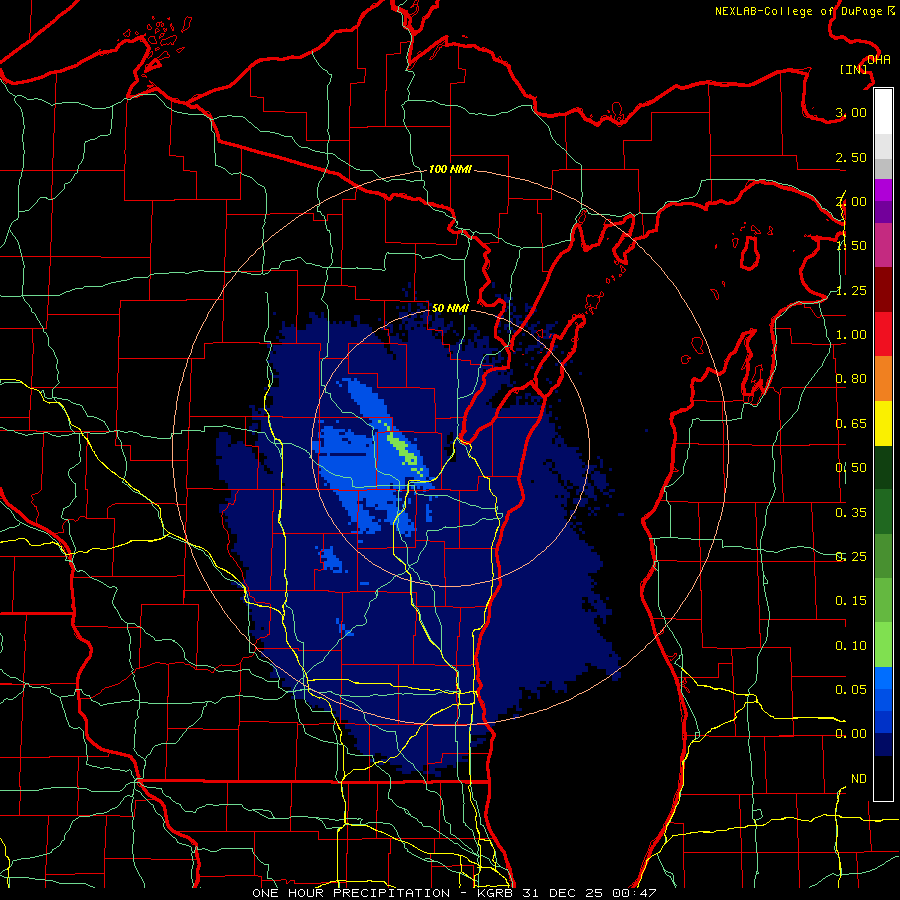Click the 0.10 legend value
900x900 pixels.
click(x=851, y=646)
